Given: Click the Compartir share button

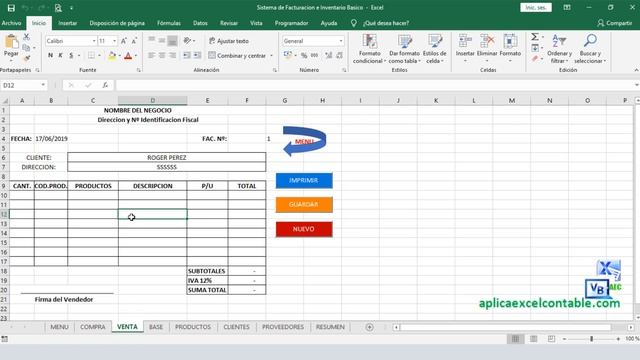Looking at the screenshot, I should (x=614, y=23).
